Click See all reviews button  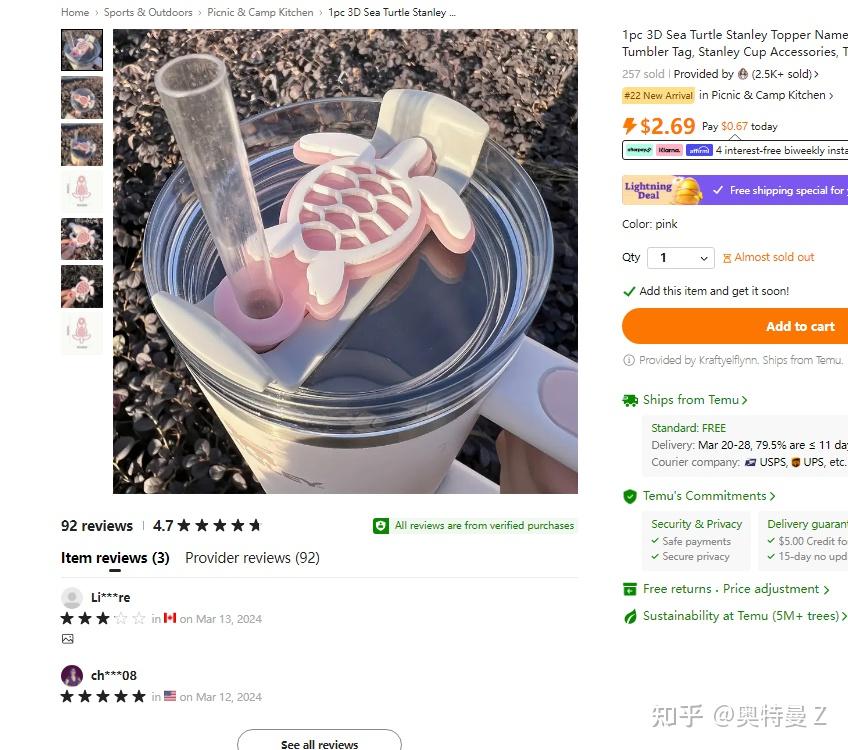click(x=319, y=741)
